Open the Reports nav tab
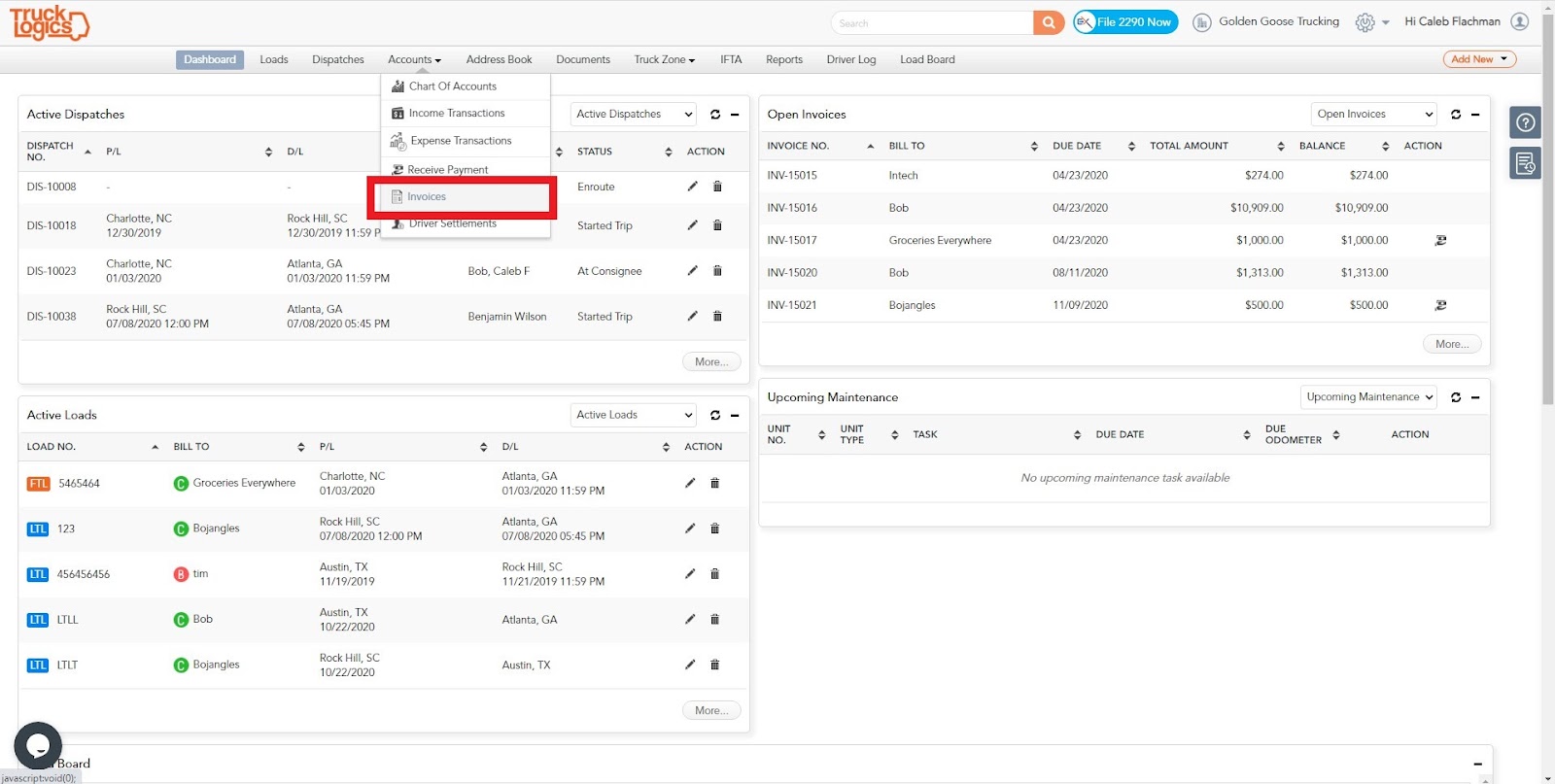The width and height of the screenshot is (1555, 784). pyautogui.click(x=784, y=60)
